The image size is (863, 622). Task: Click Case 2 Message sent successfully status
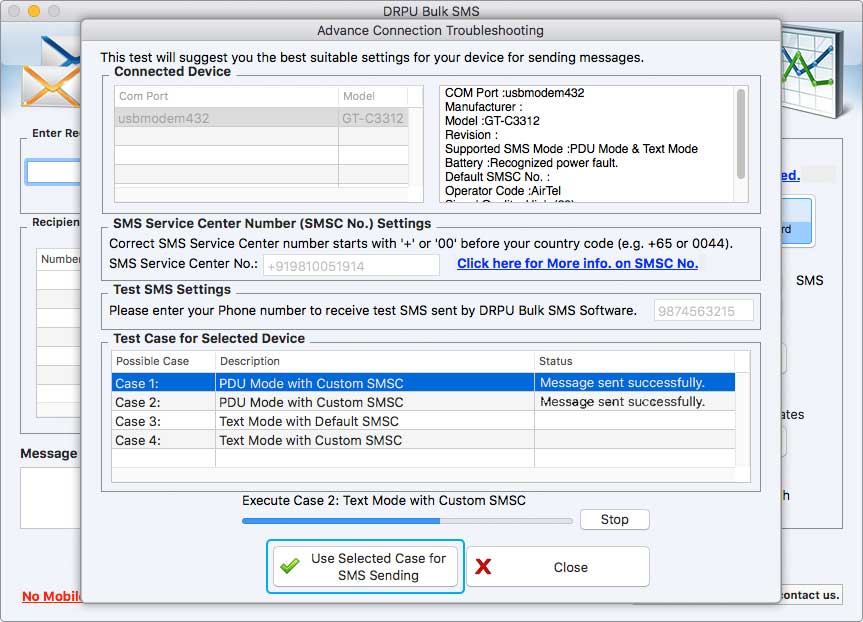622,402
